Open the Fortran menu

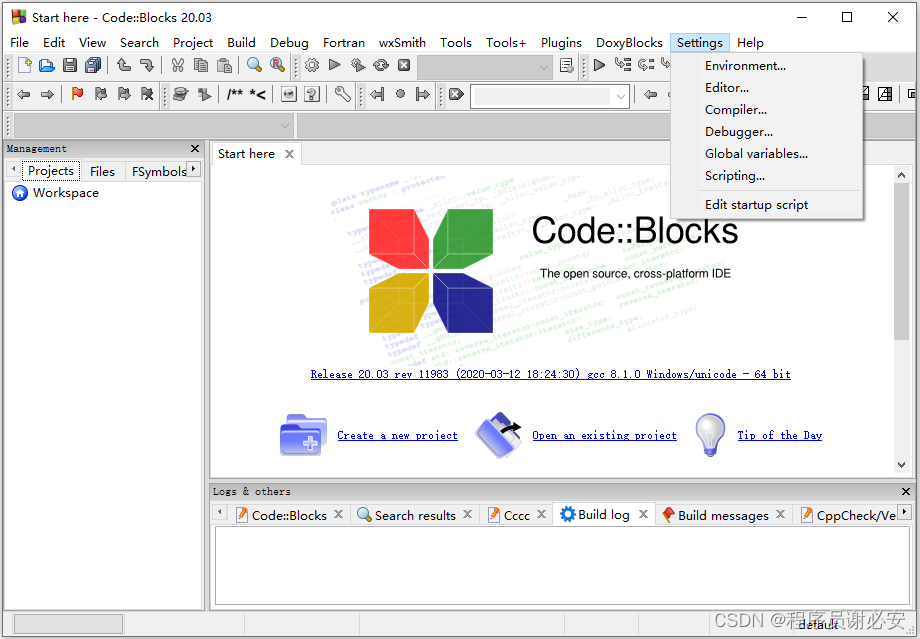point(344,43)
